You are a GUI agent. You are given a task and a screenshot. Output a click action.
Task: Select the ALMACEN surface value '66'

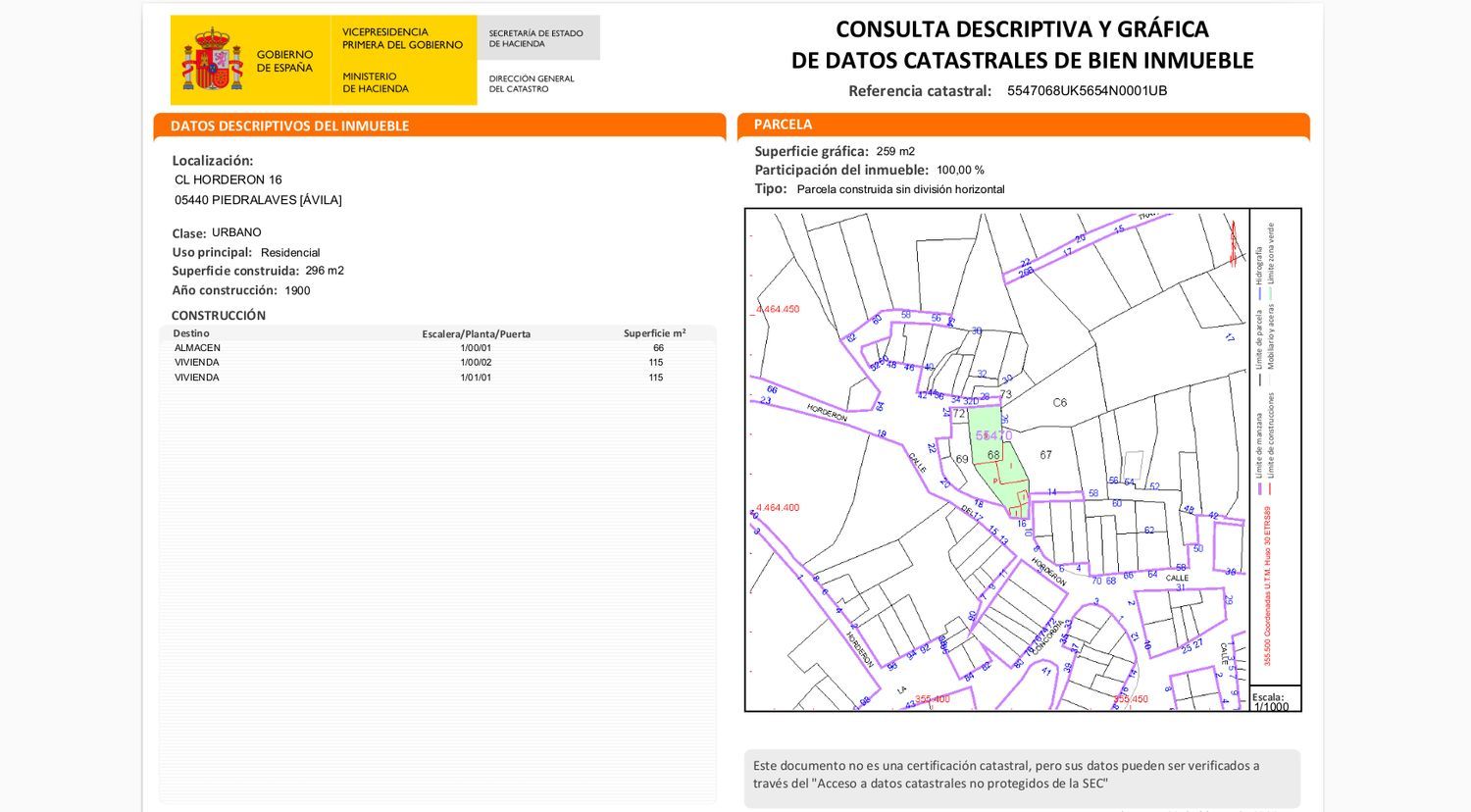[658, 348]
